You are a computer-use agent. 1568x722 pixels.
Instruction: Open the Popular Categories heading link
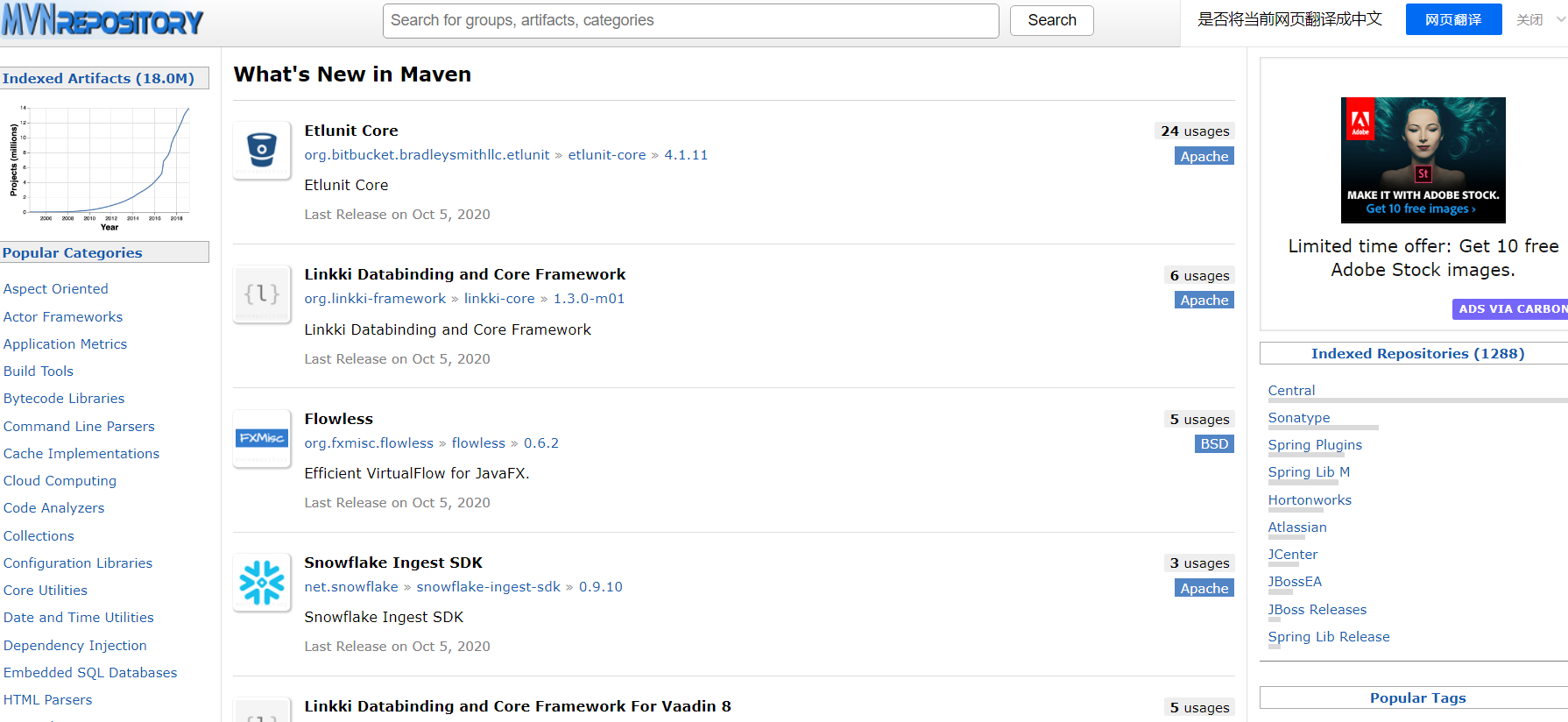click(x=72, y=252)
